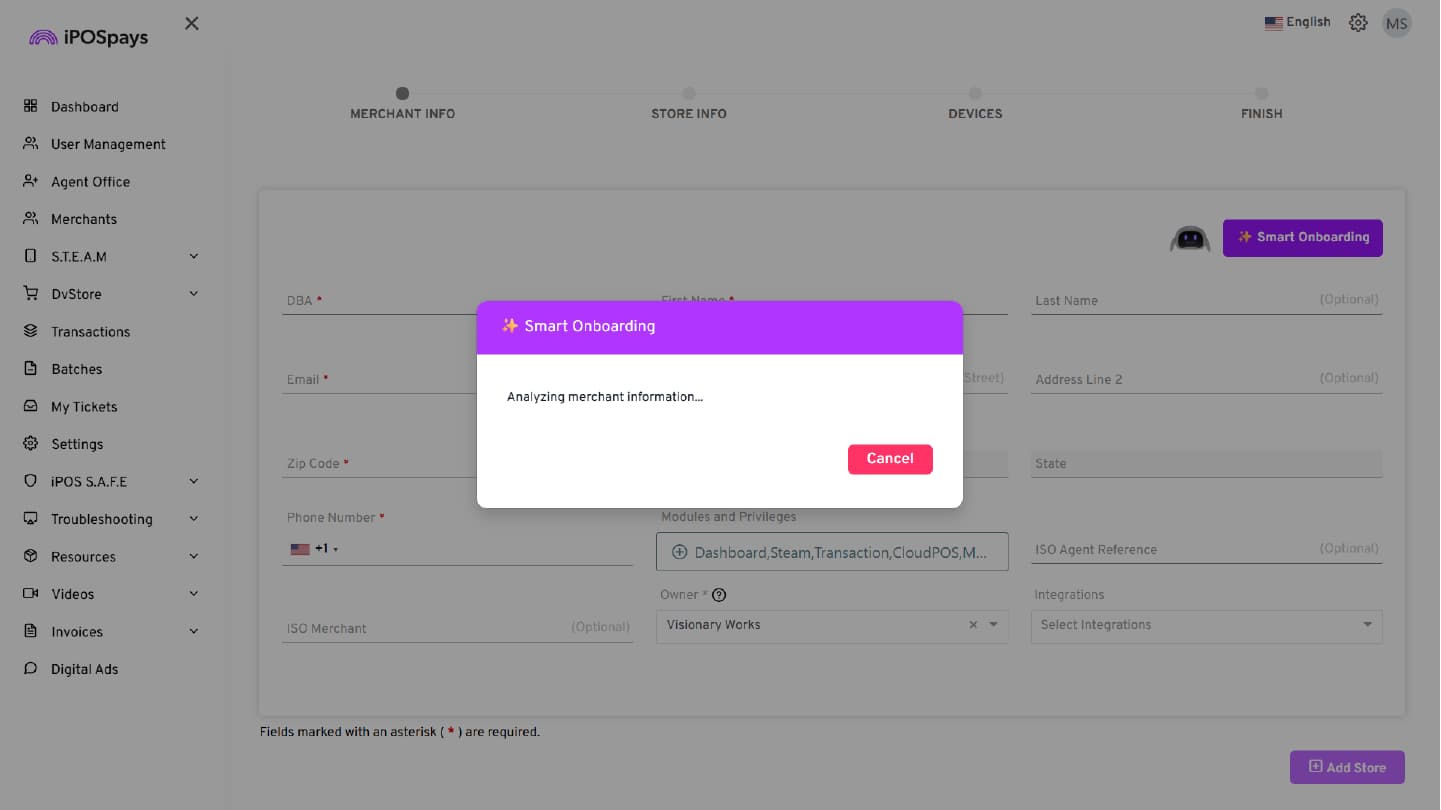Open Dashboard from the sidebar
The width and height of the screenshot is (1441, 810).
pos(84,107)
